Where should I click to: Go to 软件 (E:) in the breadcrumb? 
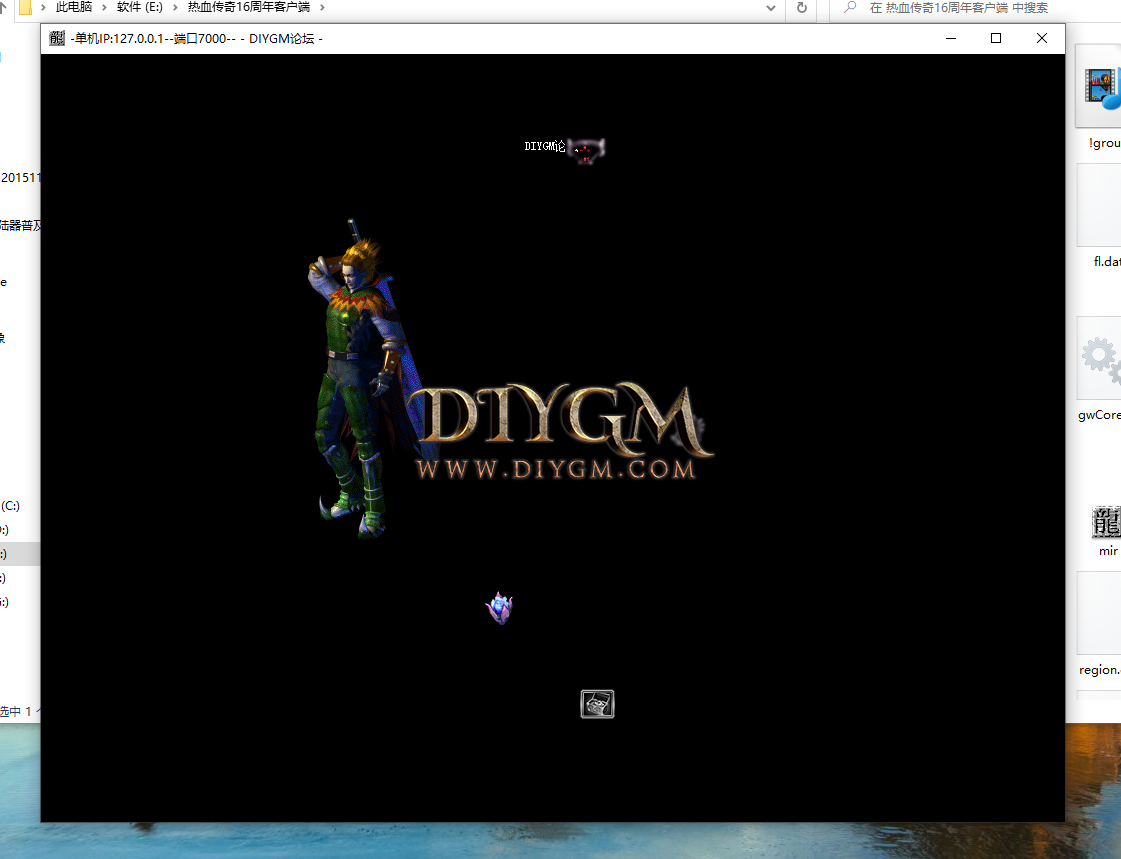[x=140, y=7]
